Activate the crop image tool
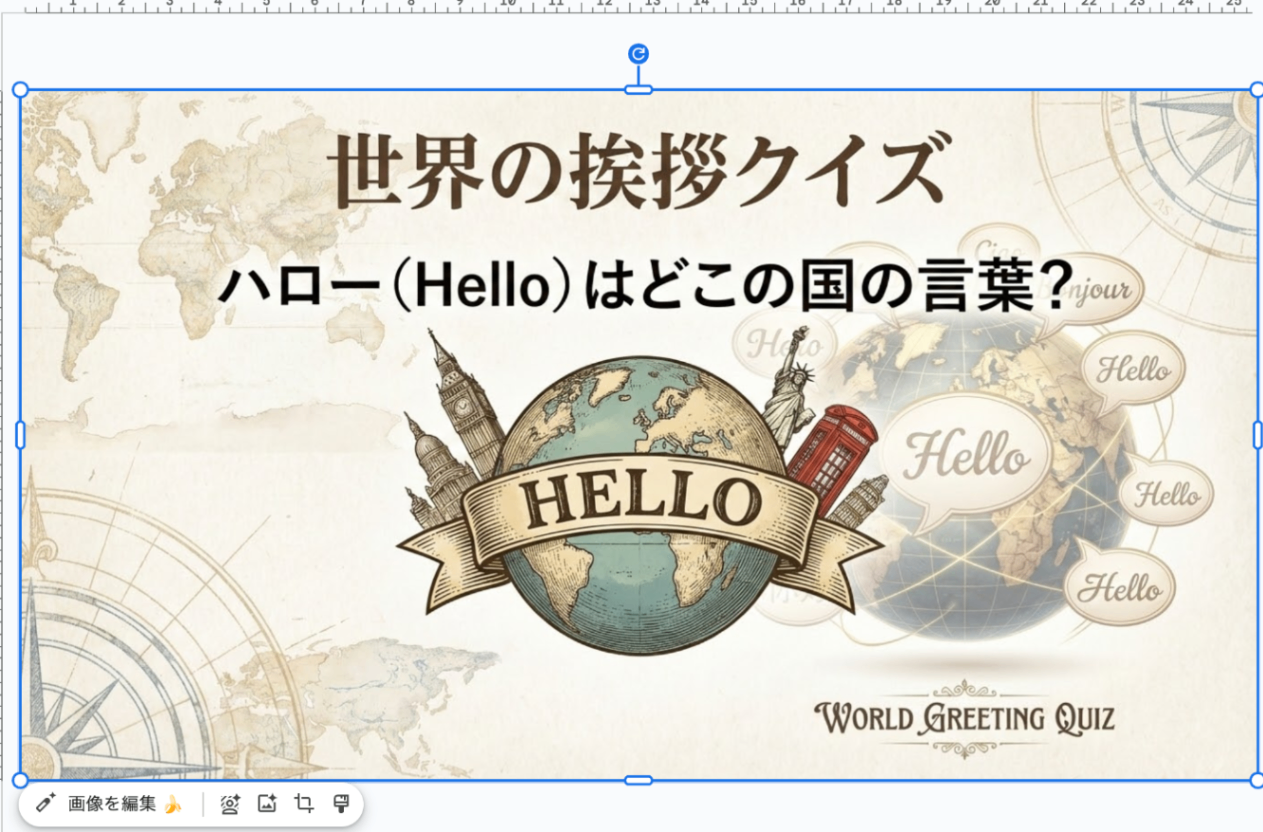The height and width of the screenshot is (832, 1263). pos(304,803)
